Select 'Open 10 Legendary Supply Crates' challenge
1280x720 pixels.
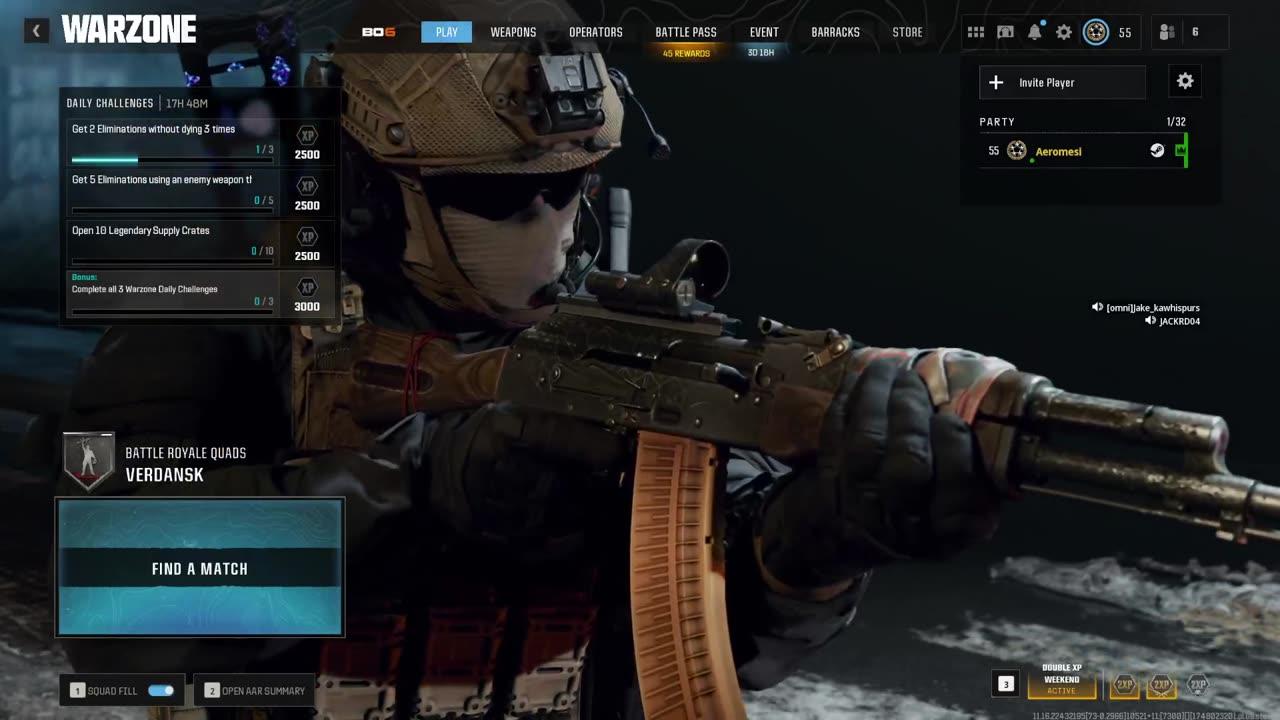pyautogui.click(x=199, y=244)
